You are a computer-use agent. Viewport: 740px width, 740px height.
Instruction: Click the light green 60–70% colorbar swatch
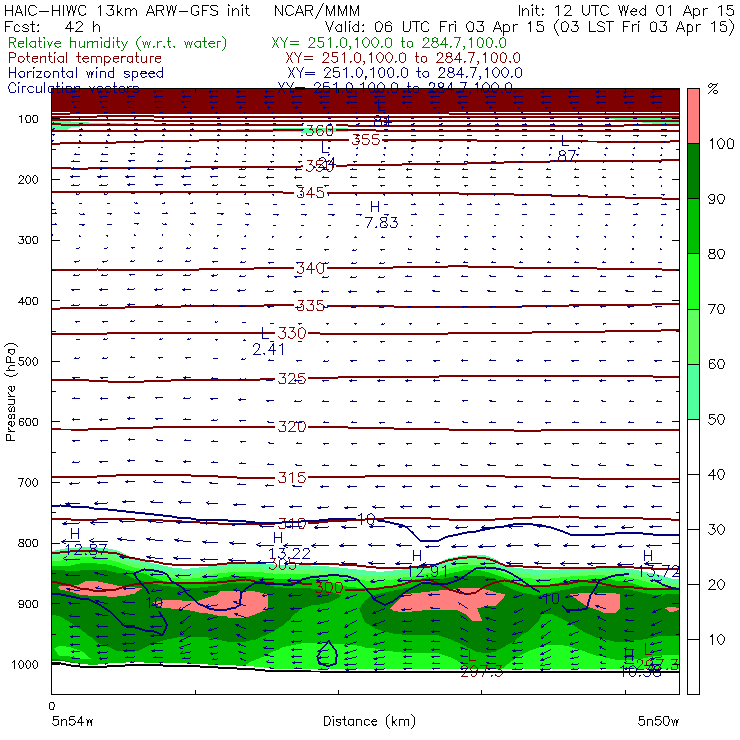(693, 336)
